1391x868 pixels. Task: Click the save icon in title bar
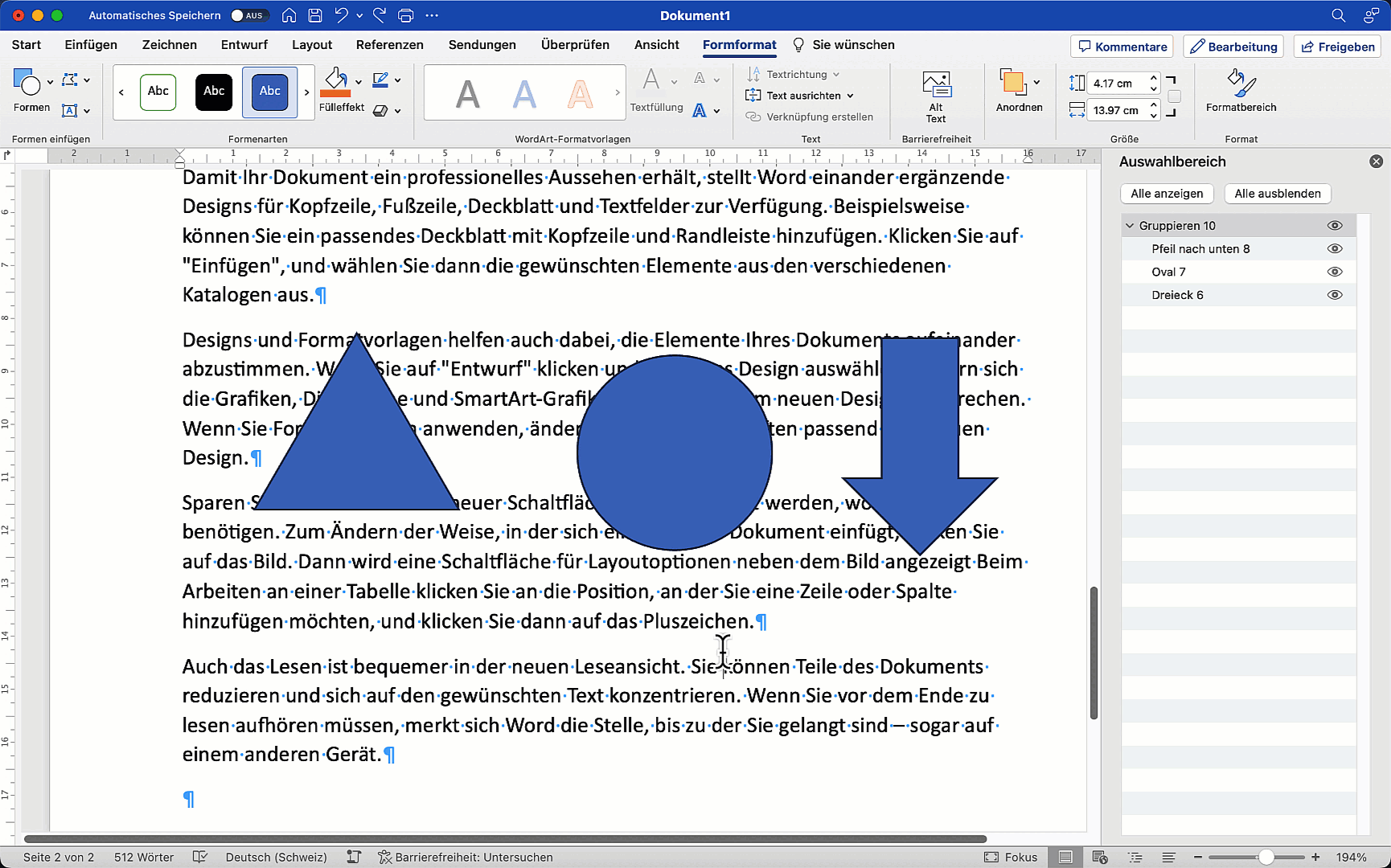(315, 15)
